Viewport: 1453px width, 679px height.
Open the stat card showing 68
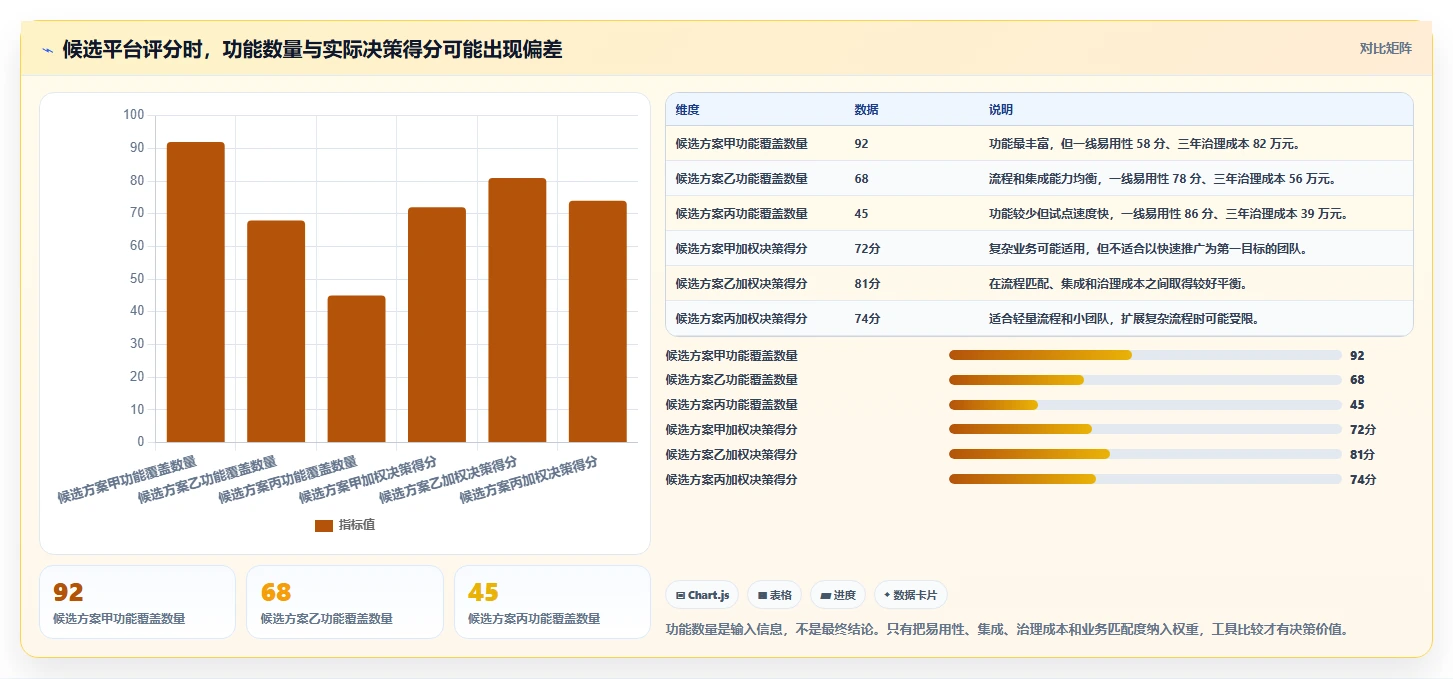click(x=345, y=602)
